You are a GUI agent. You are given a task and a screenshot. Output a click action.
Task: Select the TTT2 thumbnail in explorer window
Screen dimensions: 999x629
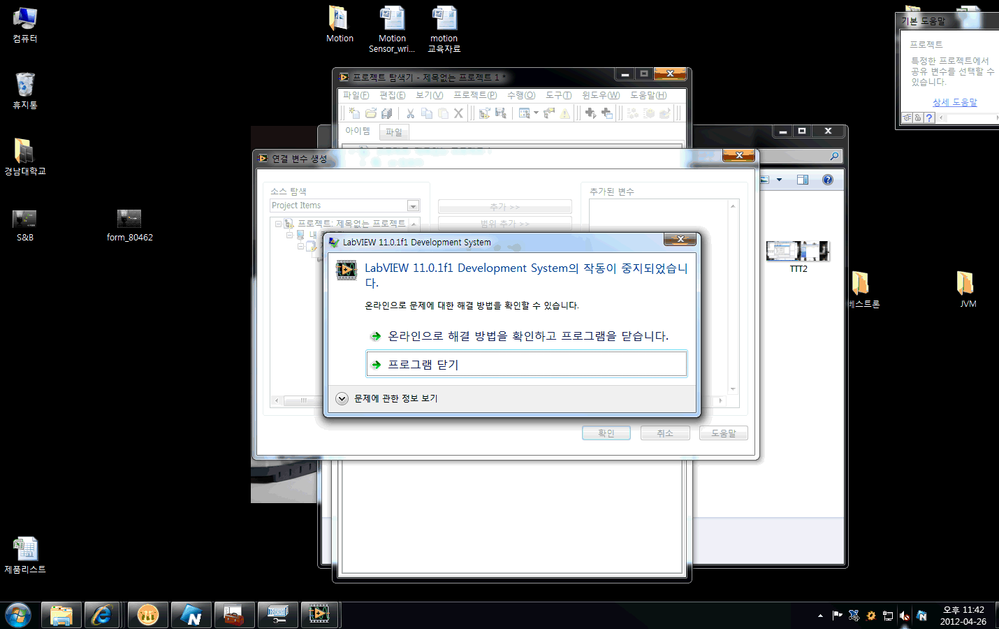tap(798, 256)
